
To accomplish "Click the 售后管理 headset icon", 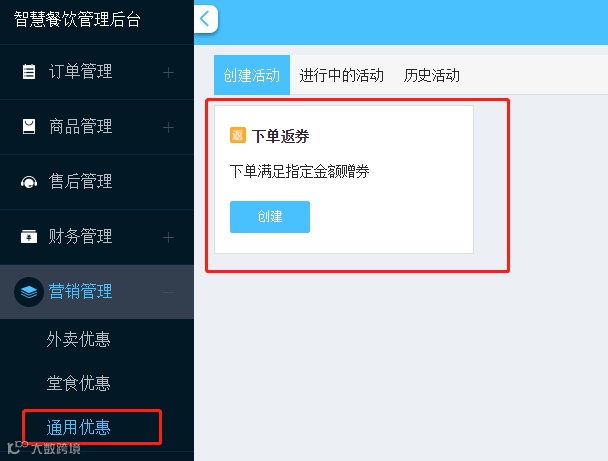I will click(29, 182).
